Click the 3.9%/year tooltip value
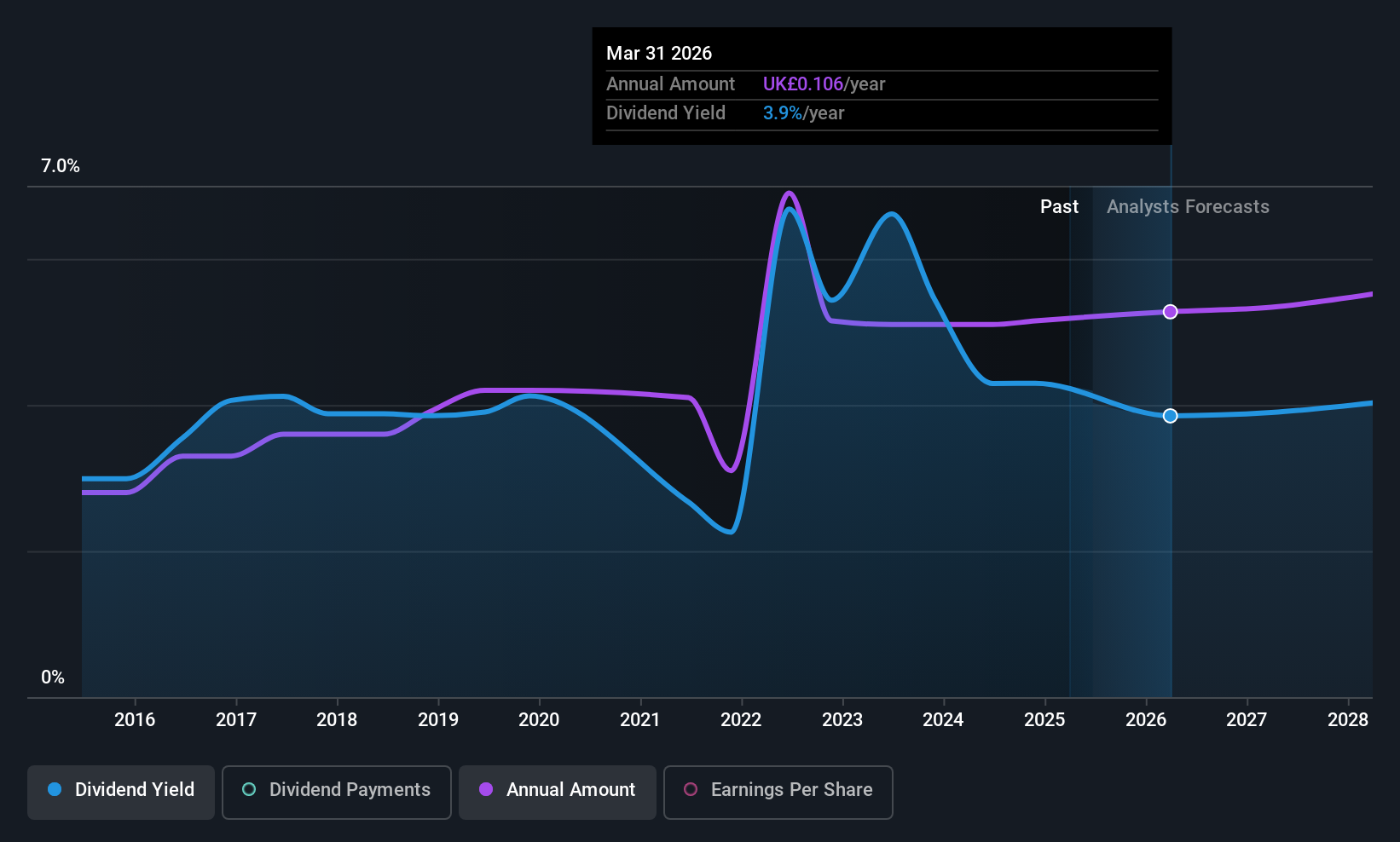The image size is (1400, 842). click(803, 113)
